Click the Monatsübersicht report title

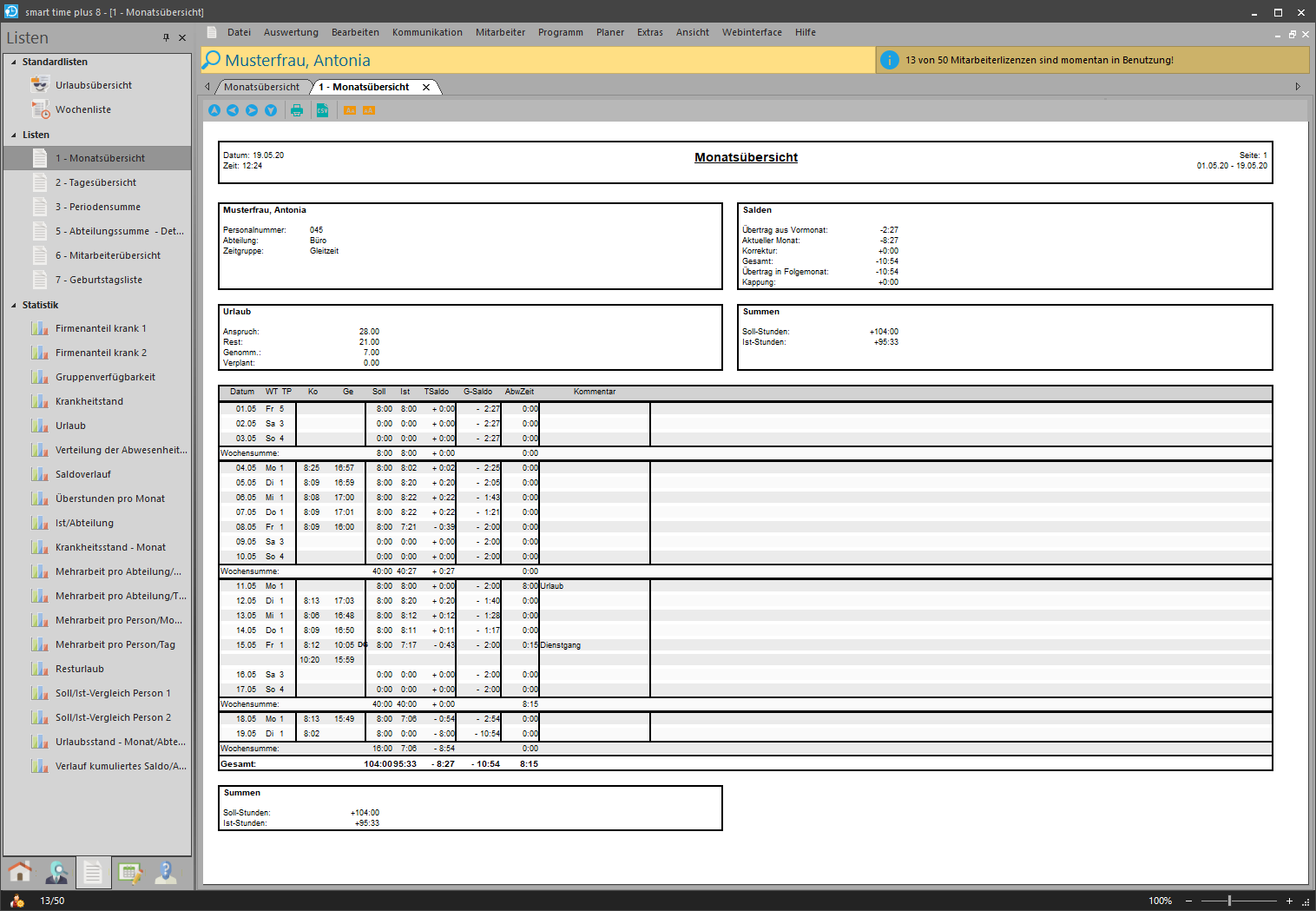tap(746, 157)
